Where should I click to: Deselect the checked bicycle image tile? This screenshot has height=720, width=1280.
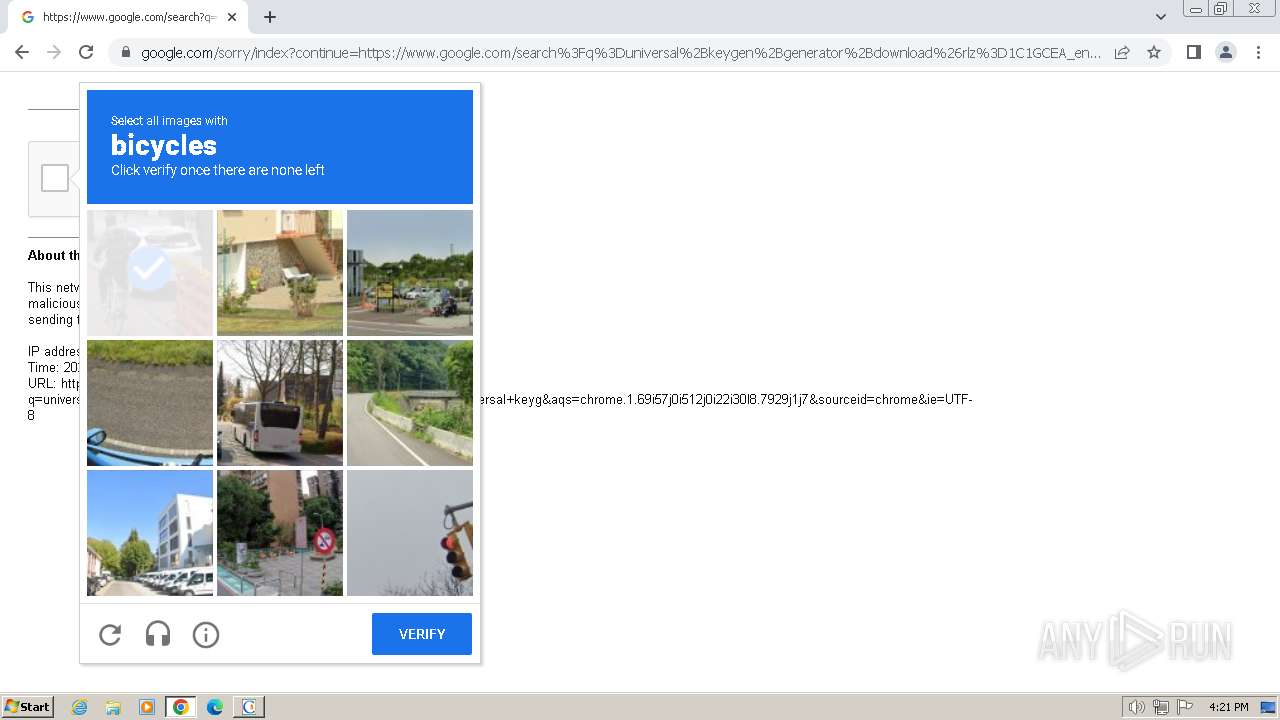point(150,272)
